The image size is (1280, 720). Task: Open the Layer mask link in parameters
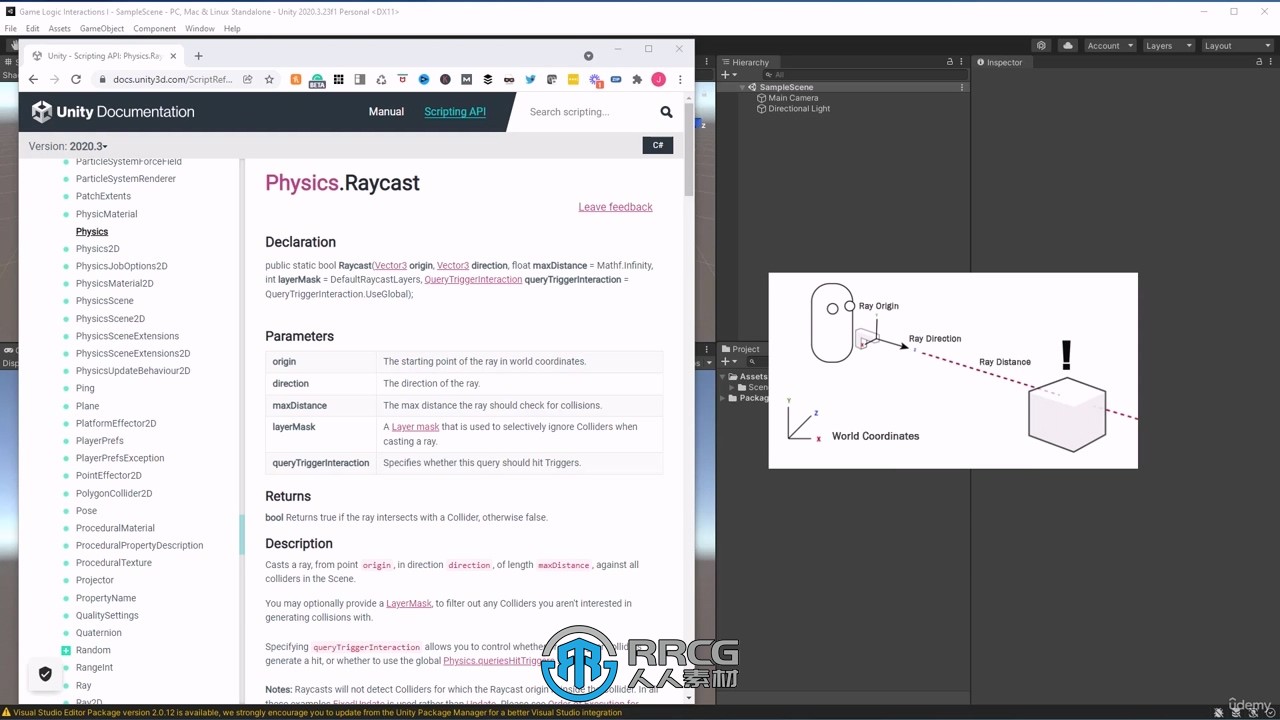pos(415,427)
